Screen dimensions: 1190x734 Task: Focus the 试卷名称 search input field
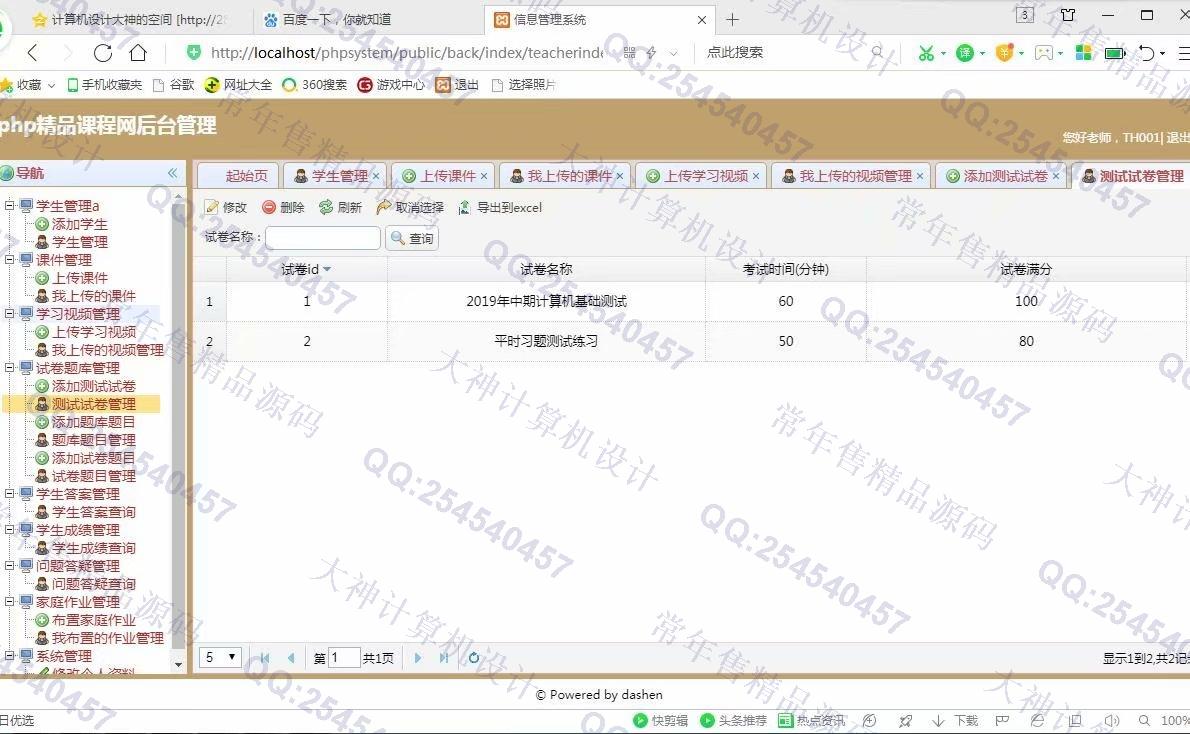pos(323,238)
